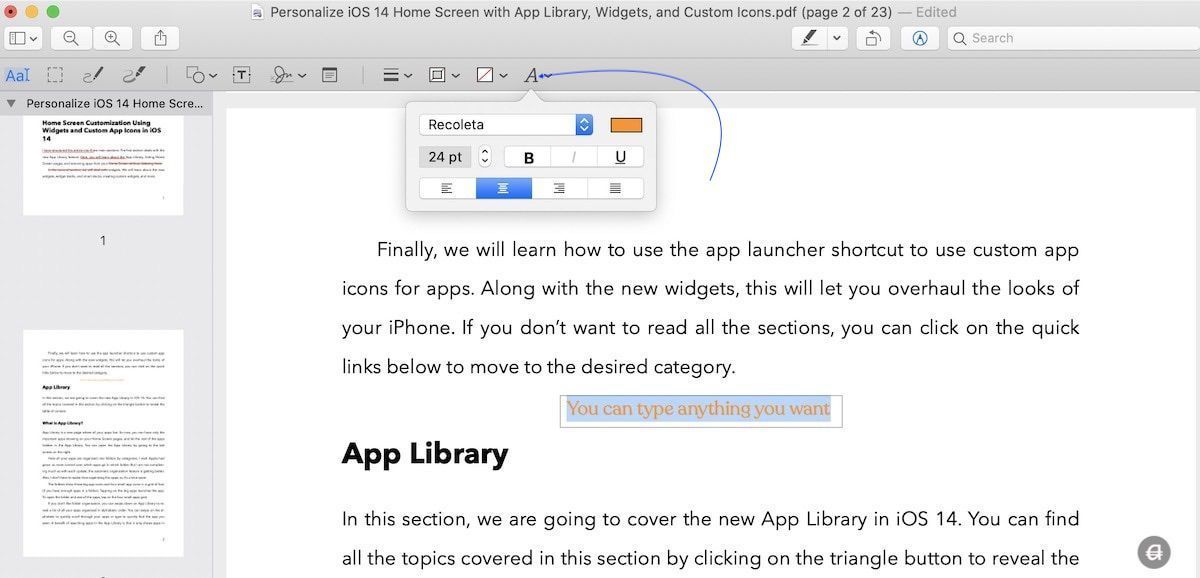Open the Share button in toolbar
The height and width of the screenshot is (578, 1200).
click(160, 38)
